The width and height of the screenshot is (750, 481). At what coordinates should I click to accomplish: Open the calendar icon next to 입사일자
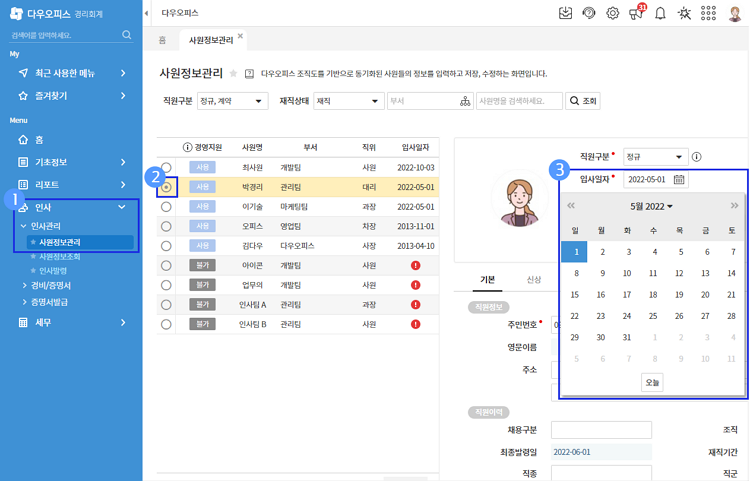(679, 180)
